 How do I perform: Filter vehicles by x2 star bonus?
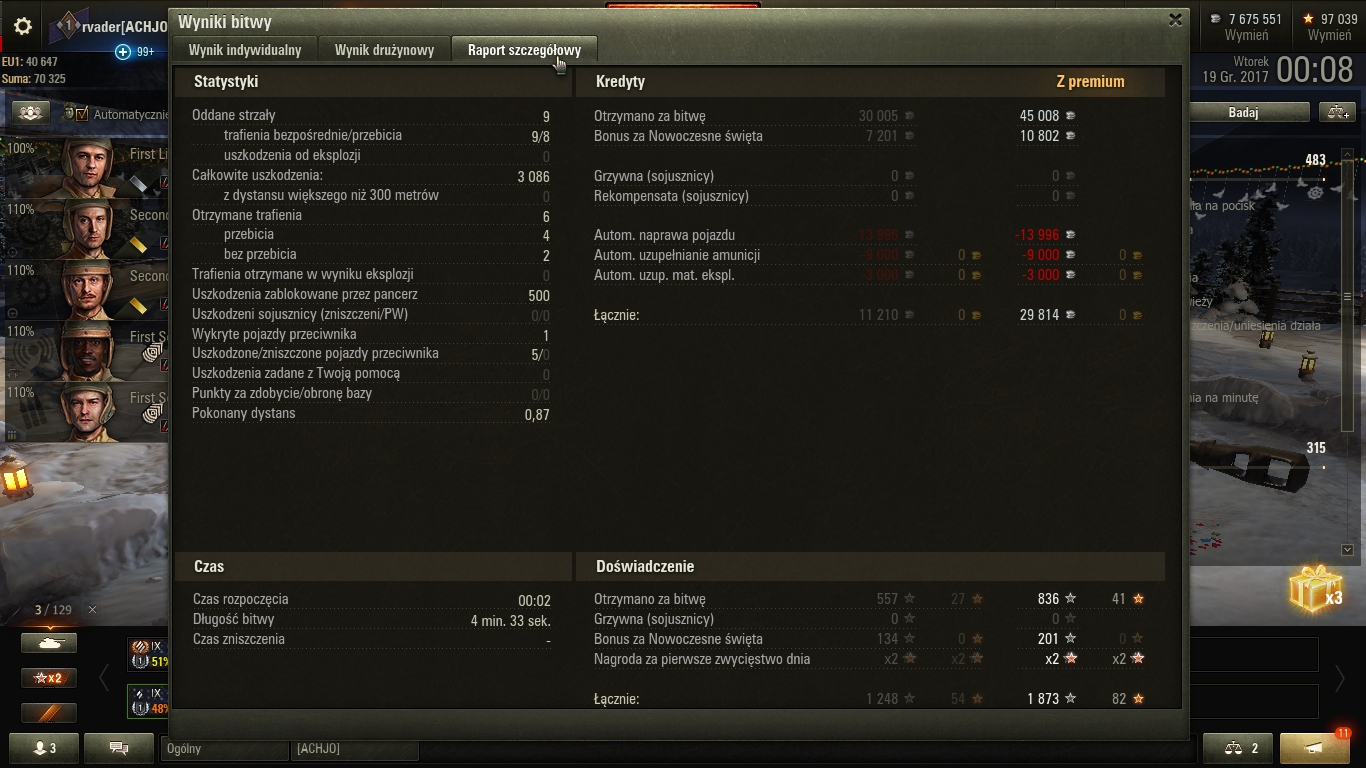click(49, 678)
